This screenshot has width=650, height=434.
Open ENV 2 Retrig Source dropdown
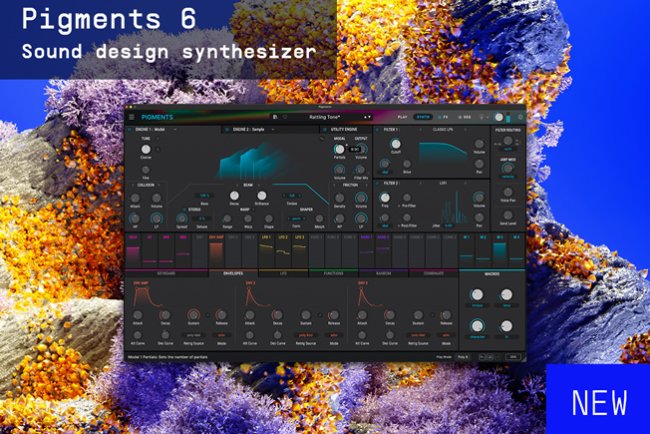306,335
